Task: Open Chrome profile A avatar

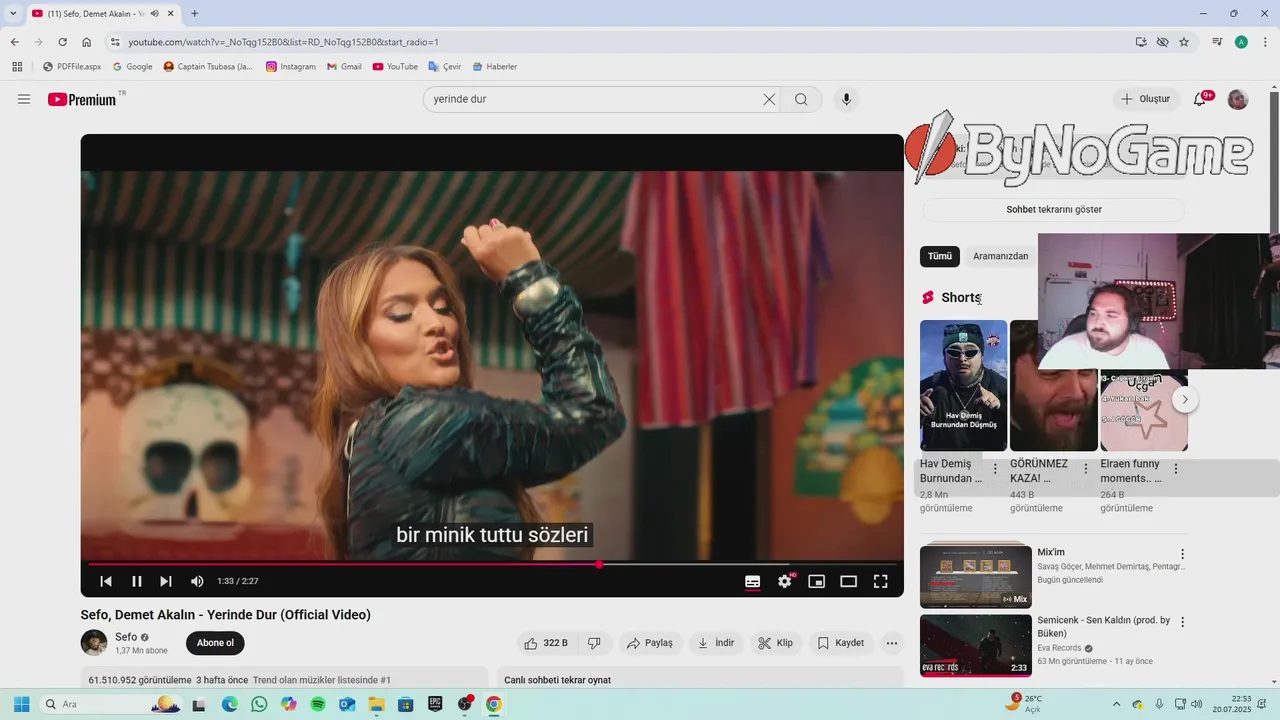Action: click(x=1241, y=42)
